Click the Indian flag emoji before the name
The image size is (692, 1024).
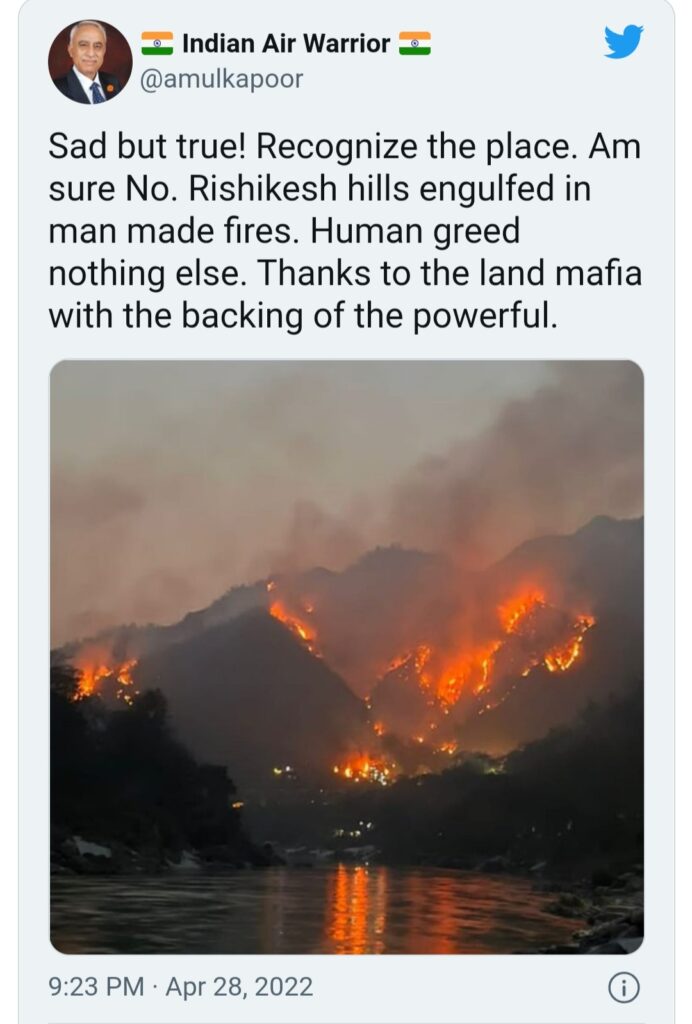[157, 43]
